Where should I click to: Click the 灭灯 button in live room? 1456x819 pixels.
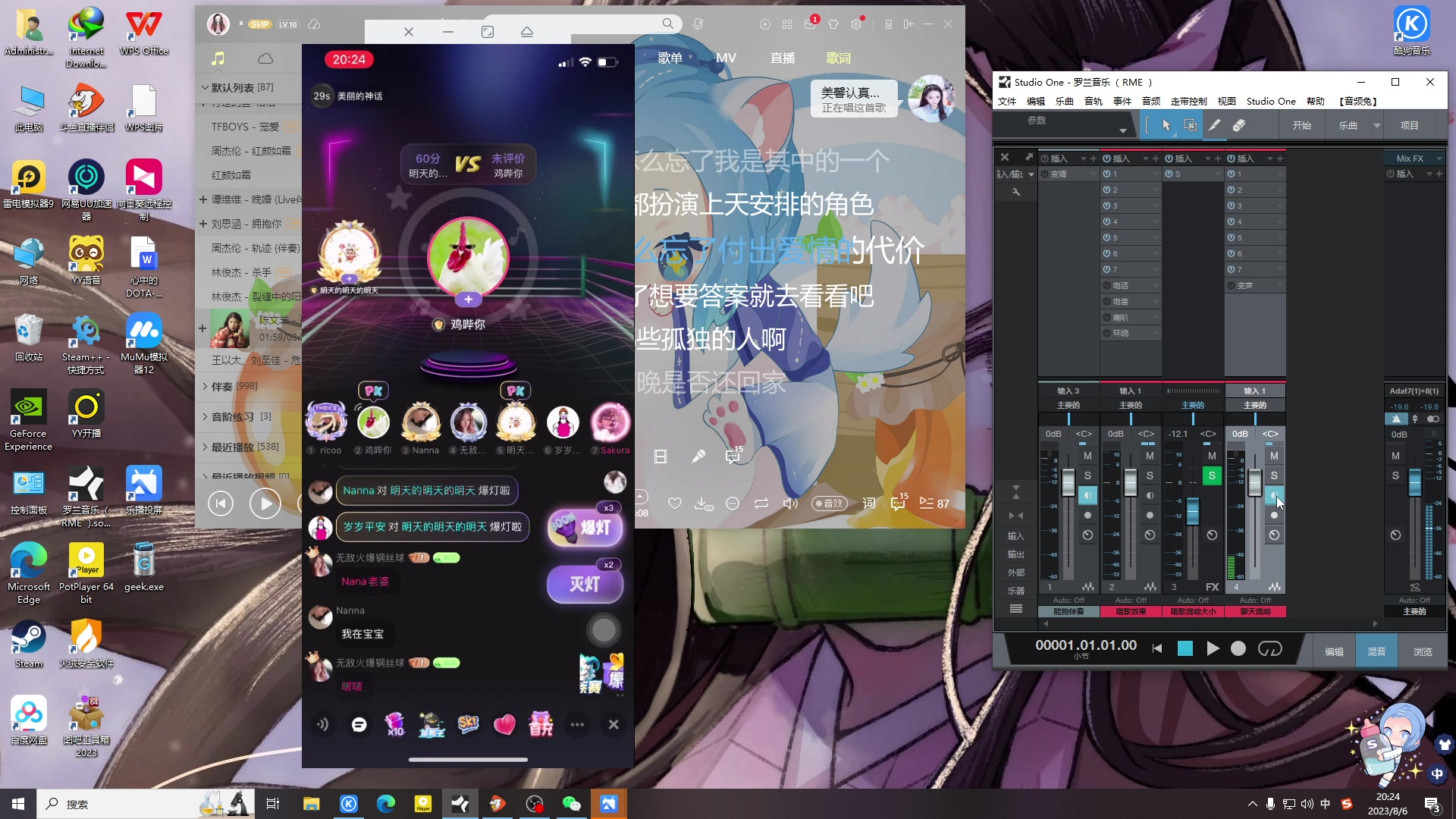click(585, 585)
